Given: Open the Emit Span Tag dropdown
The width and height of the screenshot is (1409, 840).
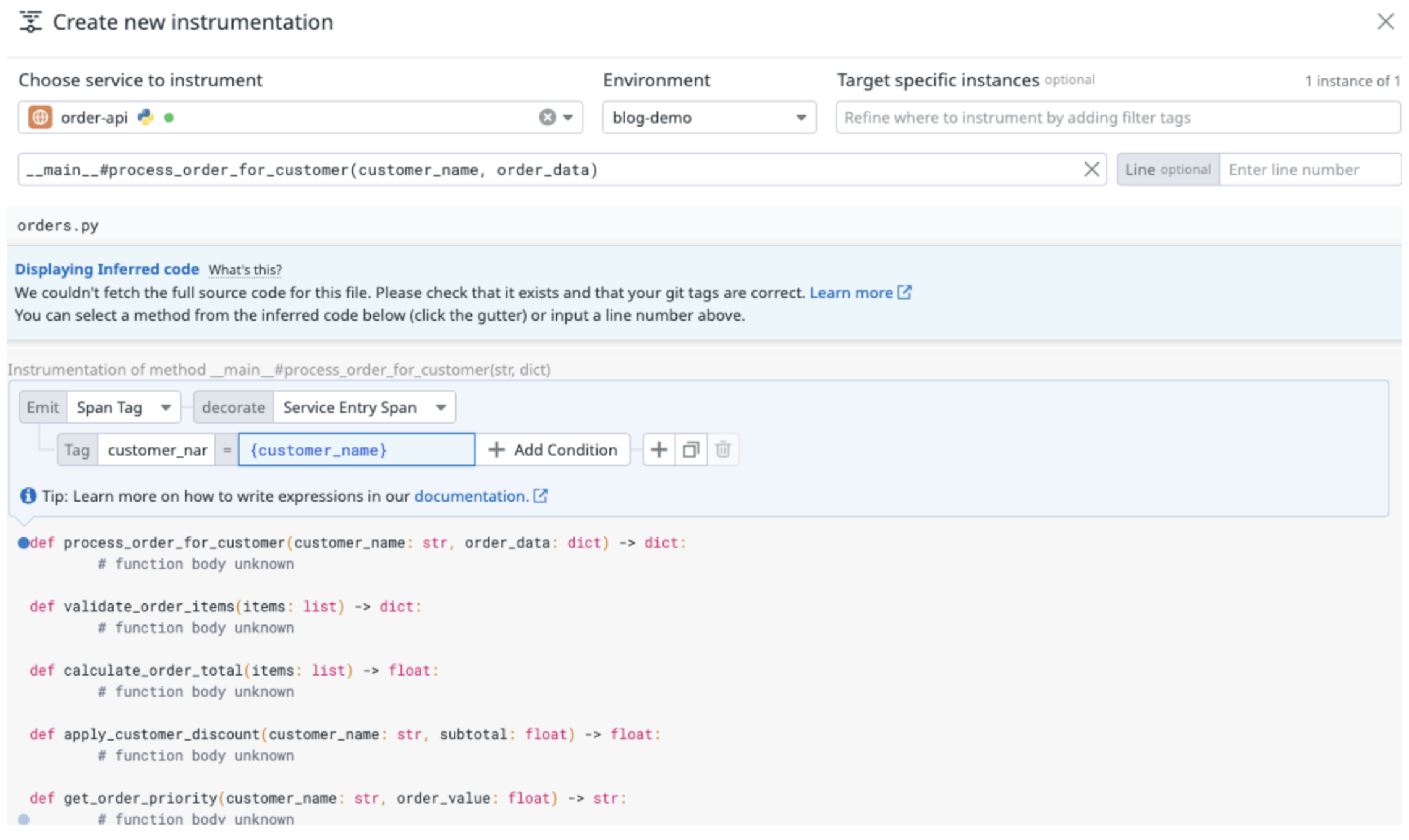Looking at the screenshot, I should (123, 408).
